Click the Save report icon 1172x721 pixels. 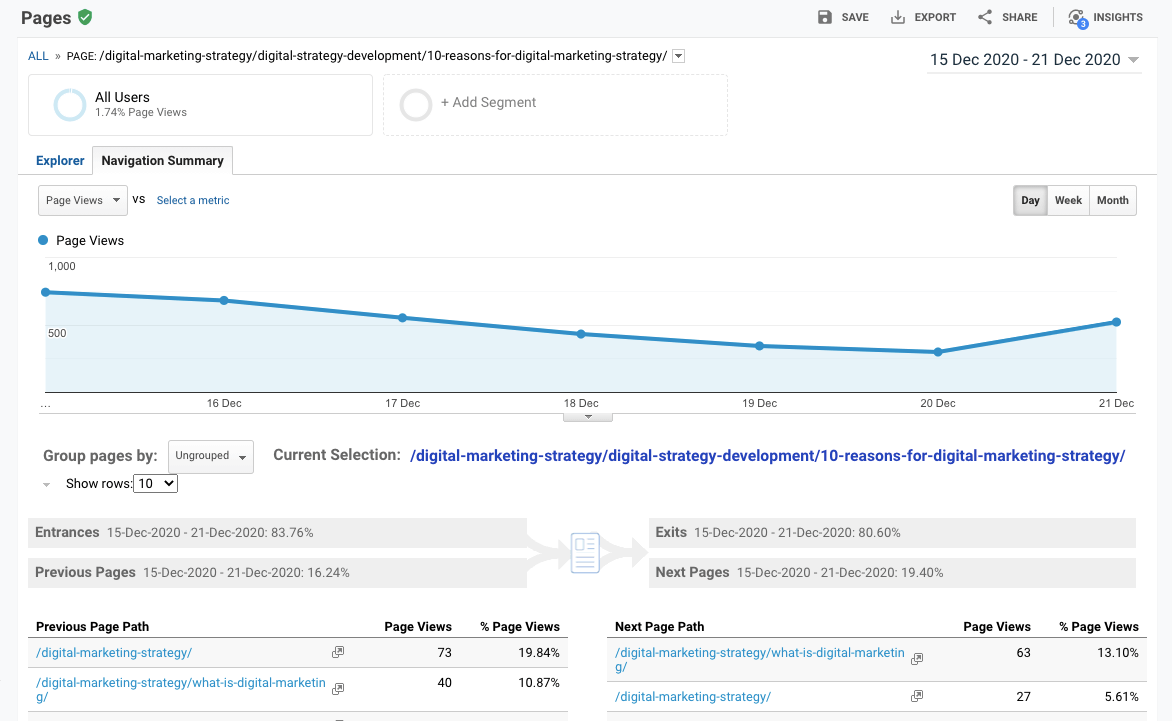click(x=825, y=17)
